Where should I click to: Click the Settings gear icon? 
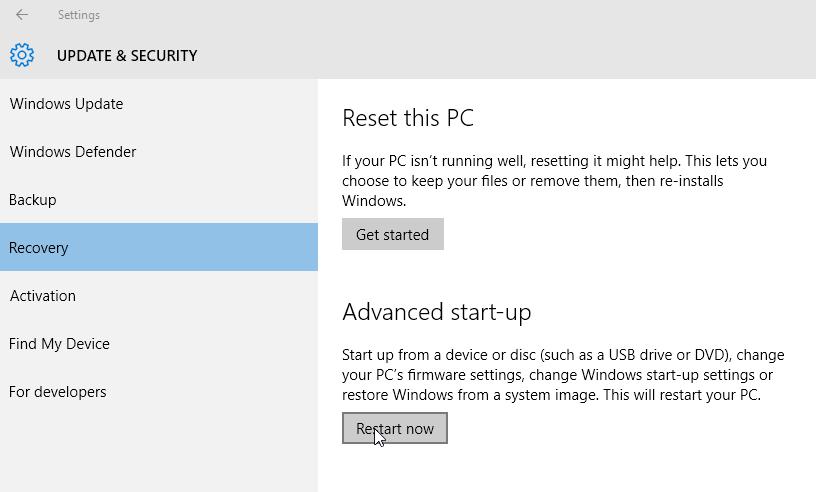point(22,55)
